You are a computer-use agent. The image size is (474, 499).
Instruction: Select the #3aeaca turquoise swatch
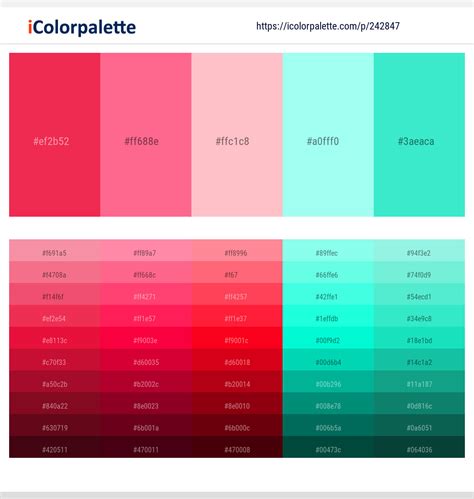(x=419, y=135)
